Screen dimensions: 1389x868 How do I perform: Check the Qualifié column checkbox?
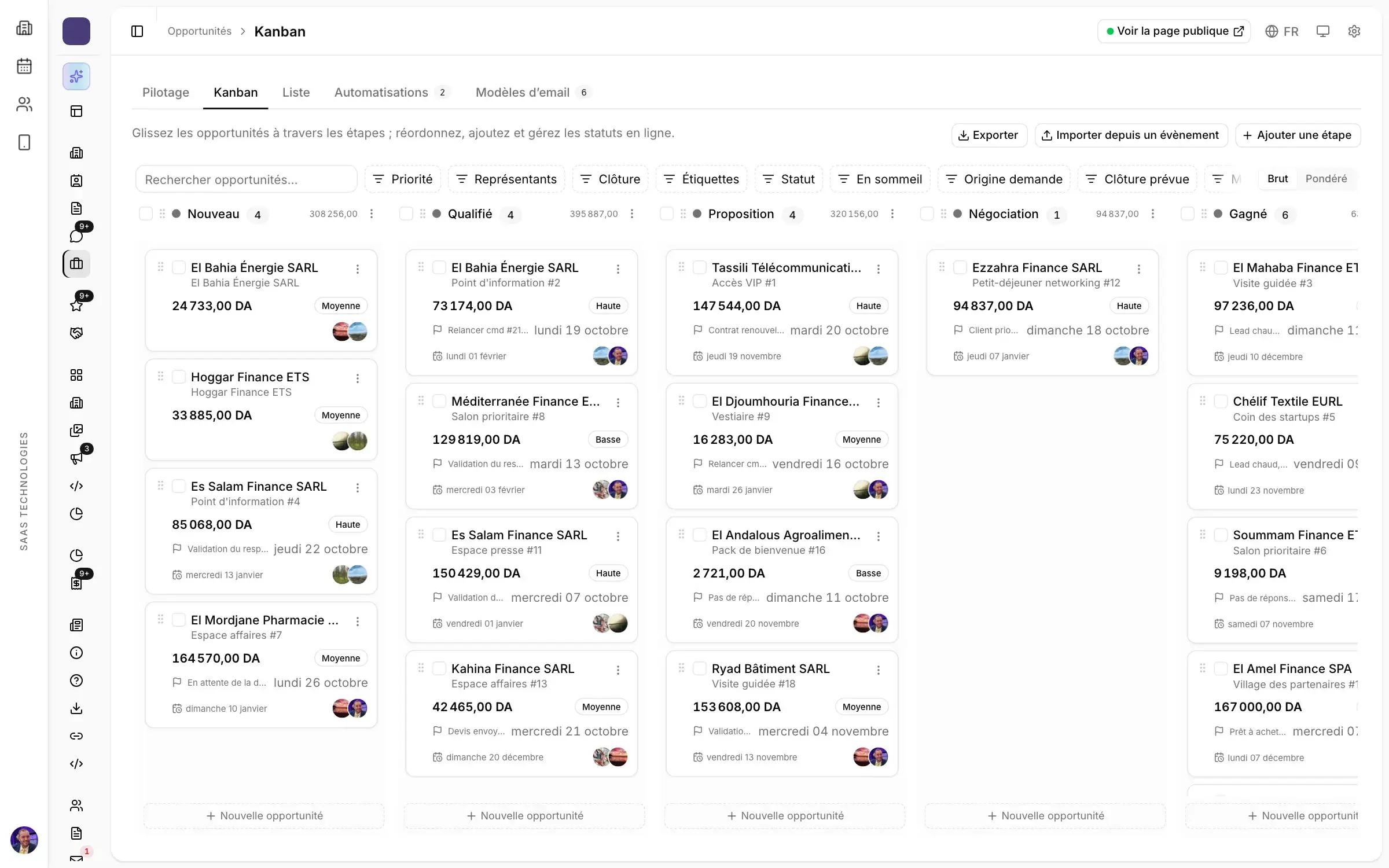pyautogui.click(x=406, y=214)
